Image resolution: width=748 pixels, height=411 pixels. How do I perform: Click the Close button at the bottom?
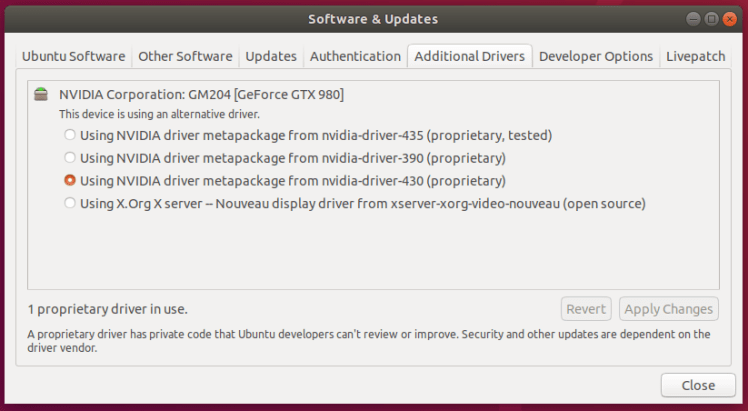(698, 385)
